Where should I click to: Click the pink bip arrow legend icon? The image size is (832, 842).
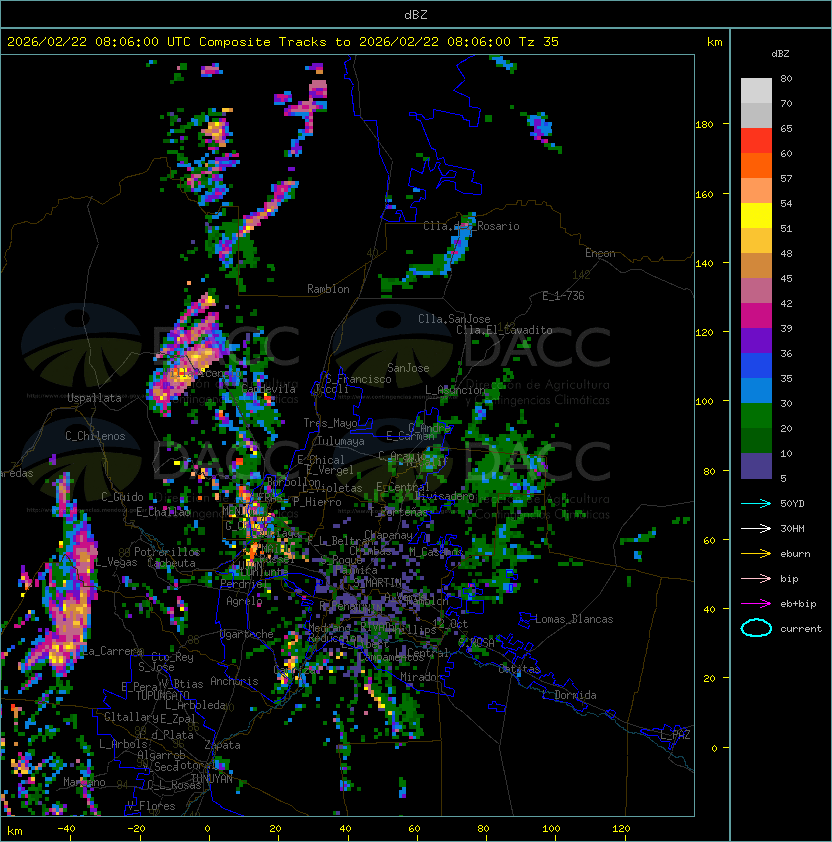tap(756, 579)
